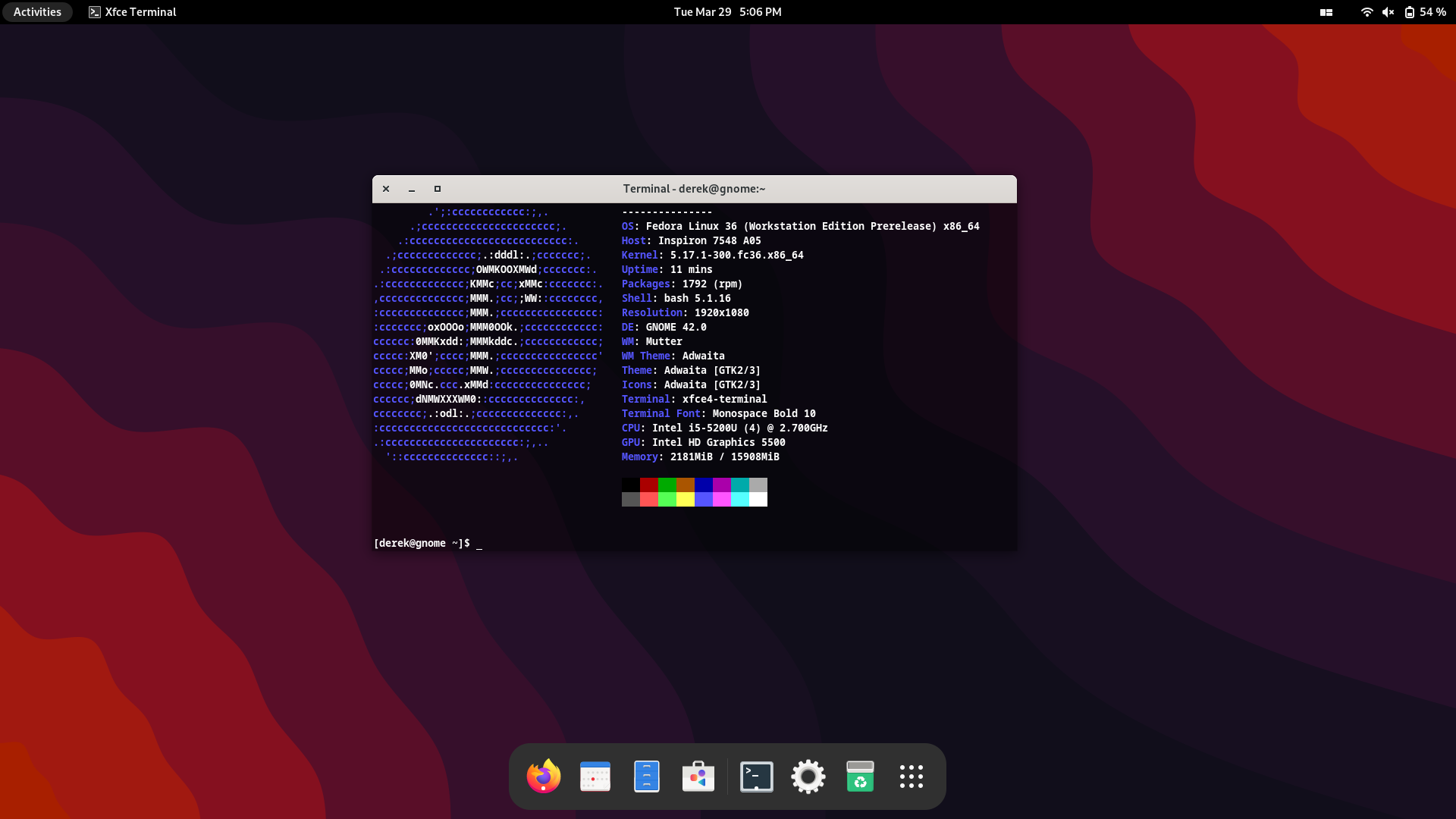Click the Theme: Adwaita [GTK2/3] line

[x=692, y=370]
